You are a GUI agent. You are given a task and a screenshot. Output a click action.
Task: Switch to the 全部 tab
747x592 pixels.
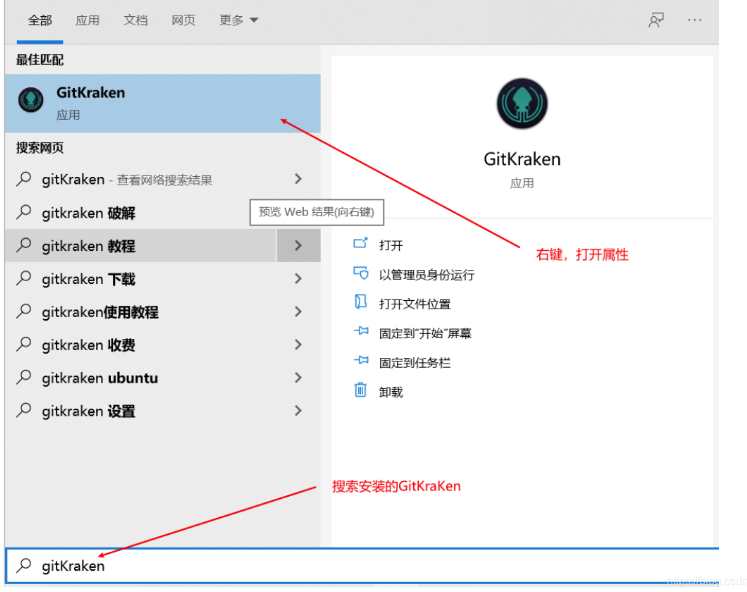(x=40, y=20)
